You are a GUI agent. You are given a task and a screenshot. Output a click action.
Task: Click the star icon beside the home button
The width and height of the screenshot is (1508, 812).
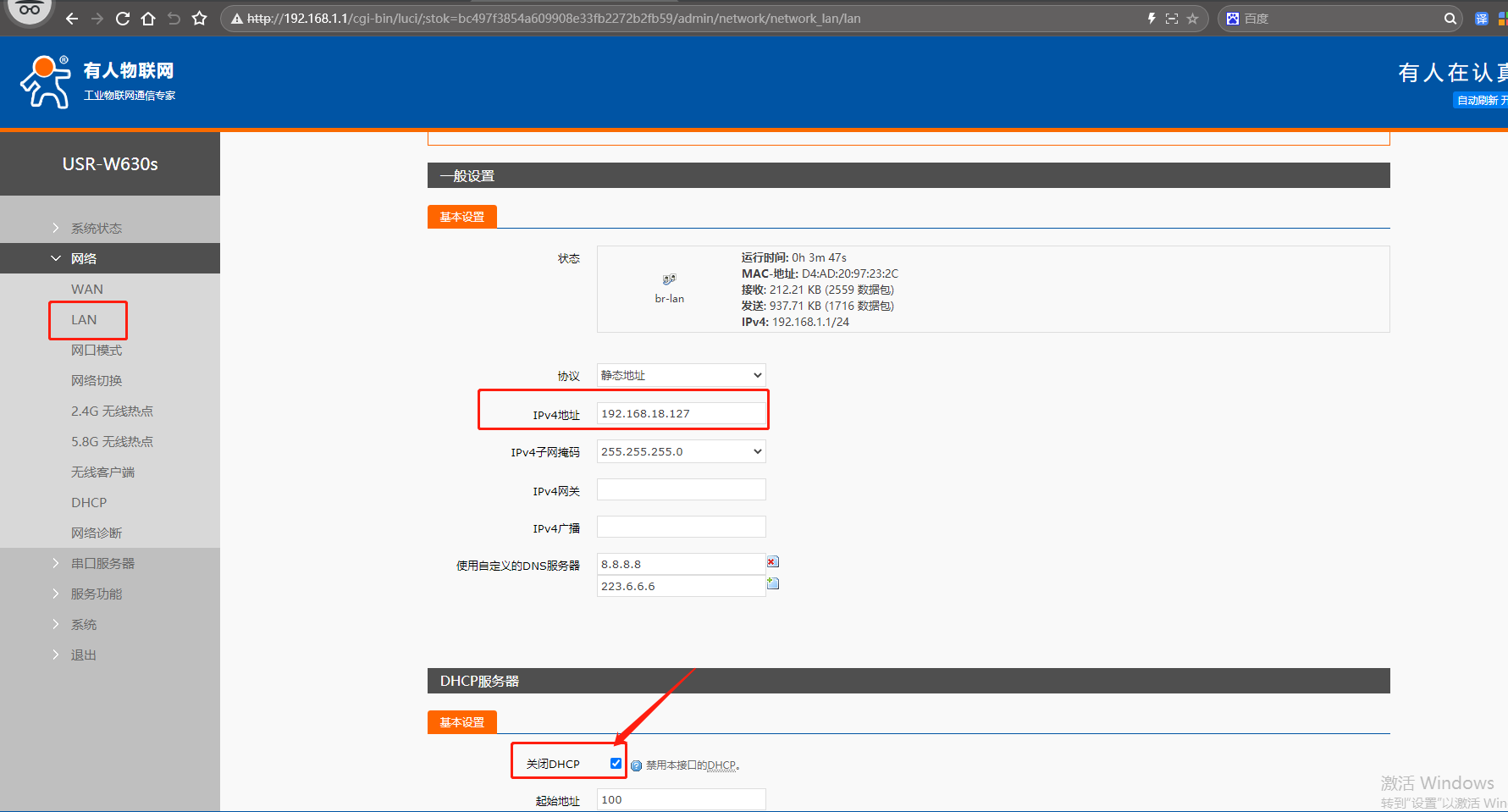click(200, 19)
